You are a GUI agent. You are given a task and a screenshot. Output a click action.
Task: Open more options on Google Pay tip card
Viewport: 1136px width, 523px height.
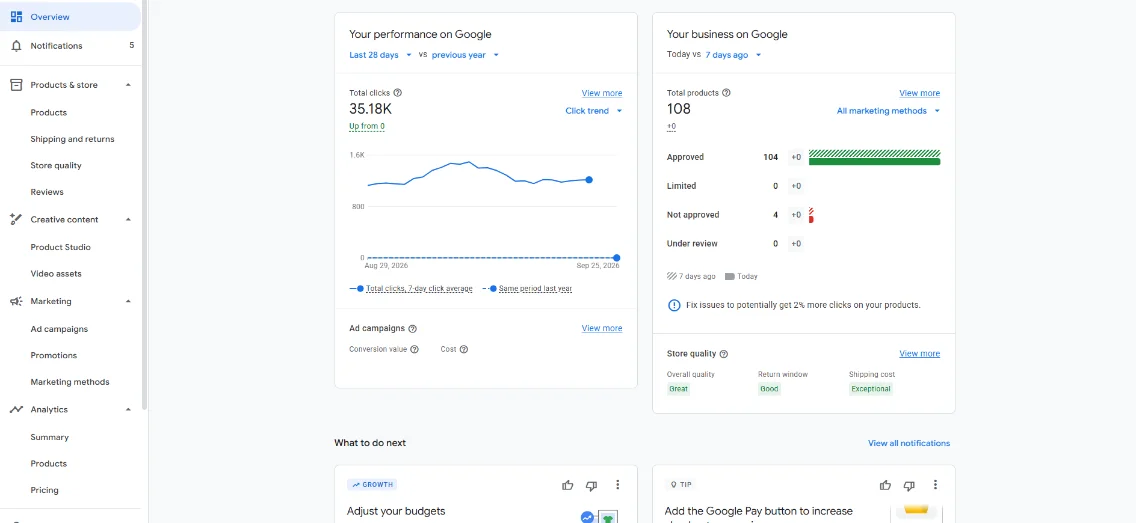935,485
